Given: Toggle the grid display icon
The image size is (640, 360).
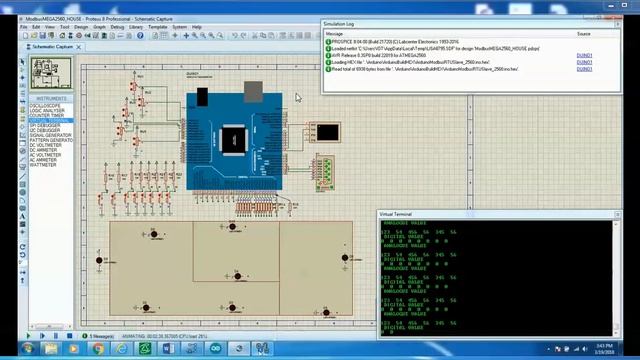Looking at the screenshot, I should [x=164, y=36].
